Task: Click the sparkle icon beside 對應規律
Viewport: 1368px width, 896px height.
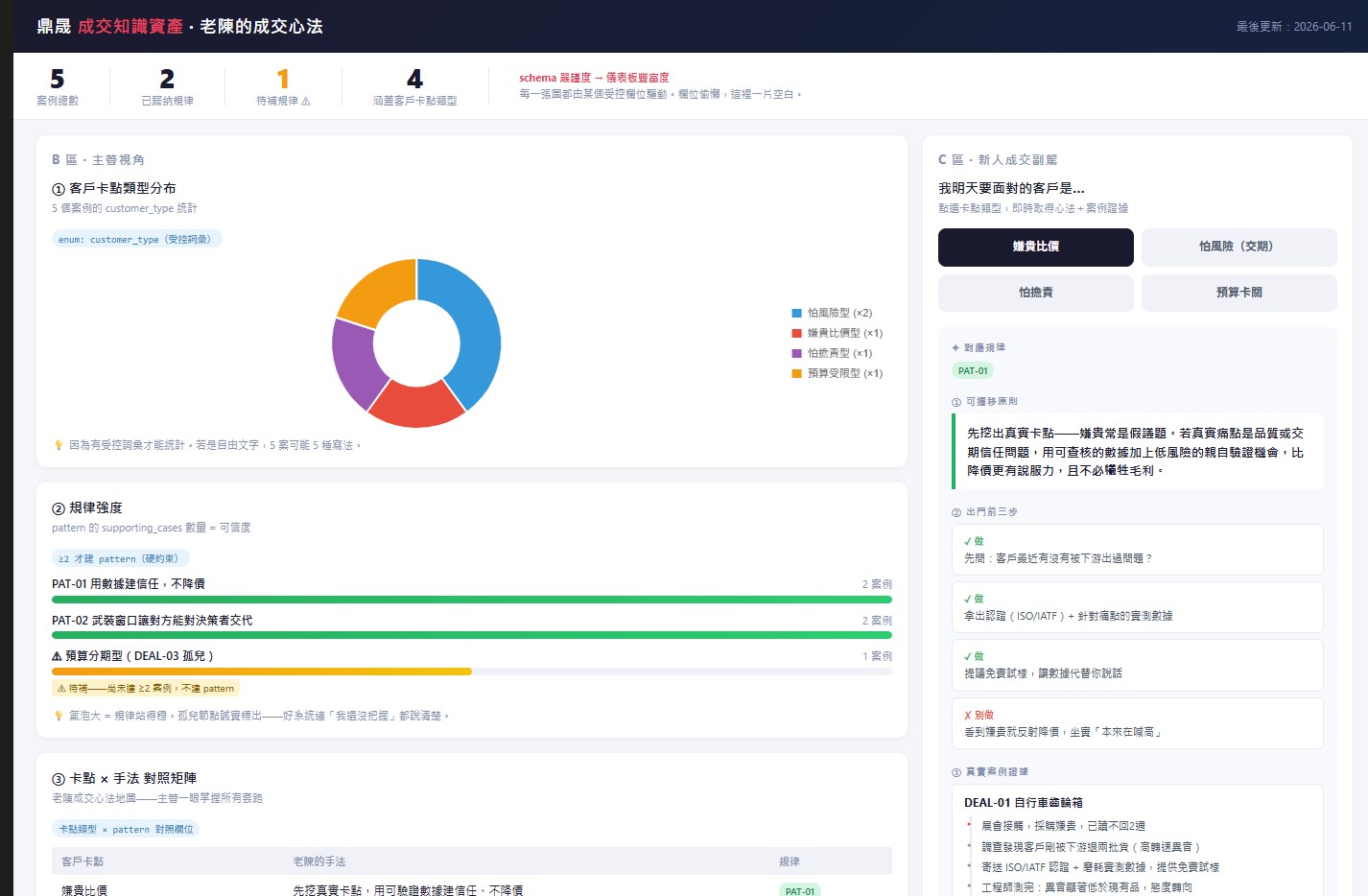Action: pos(955,347)
